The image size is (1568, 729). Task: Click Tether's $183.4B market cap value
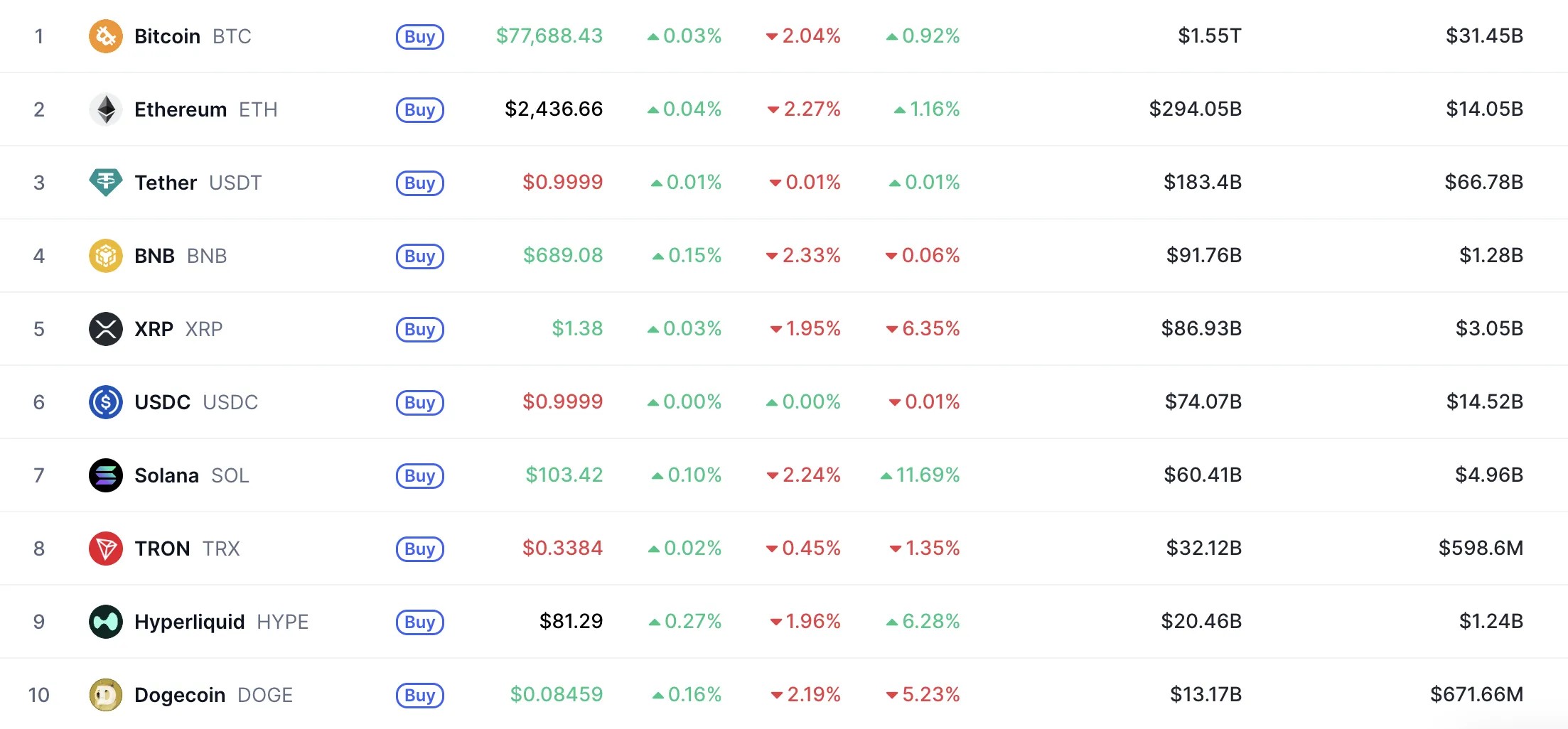coord(1202,182)
